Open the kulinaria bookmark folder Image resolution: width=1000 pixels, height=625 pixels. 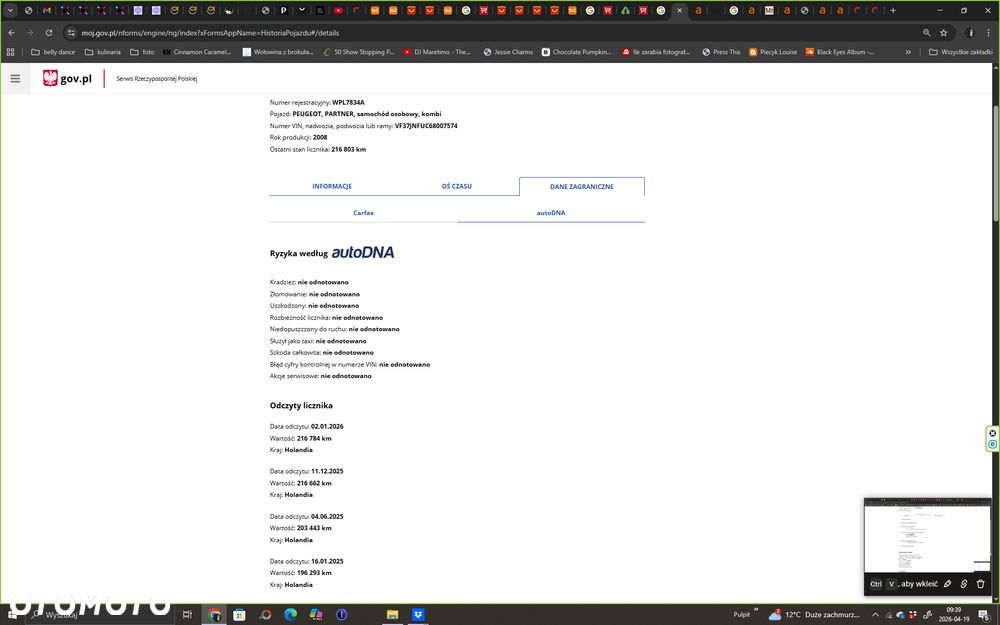tap(103, 52)
